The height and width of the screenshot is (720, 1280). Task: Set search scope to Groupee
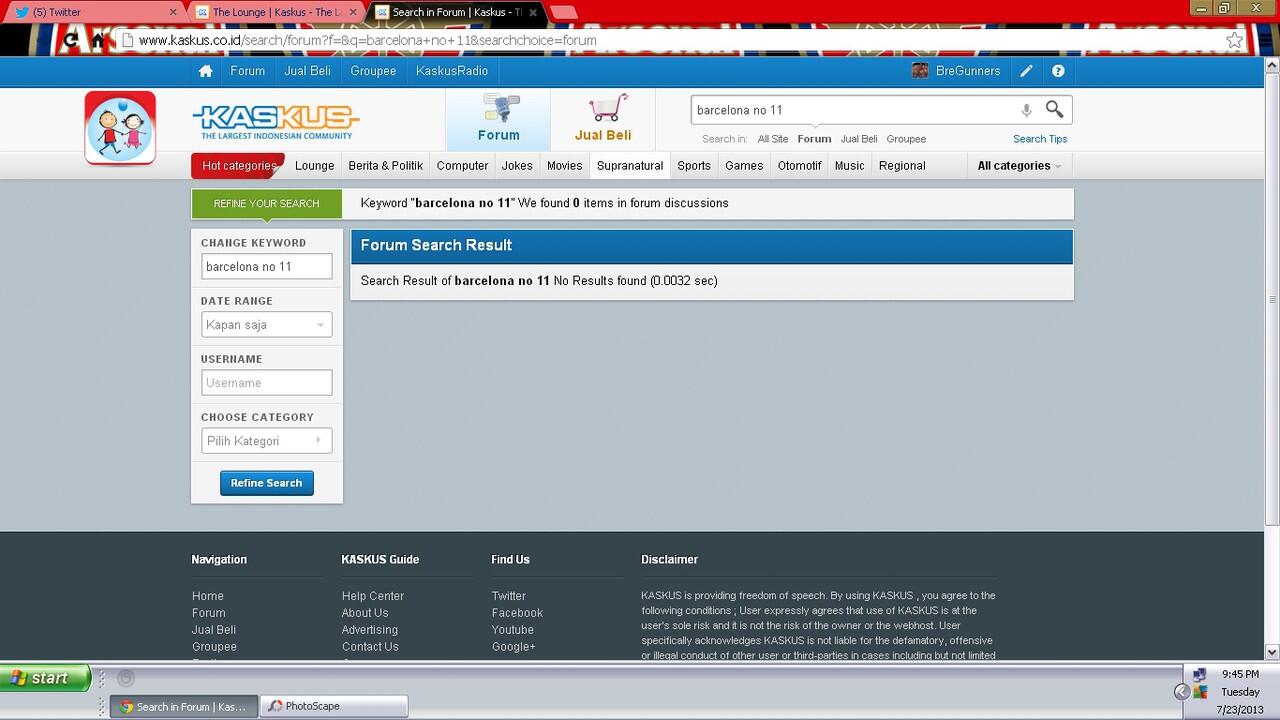click(x=906, y=139)
